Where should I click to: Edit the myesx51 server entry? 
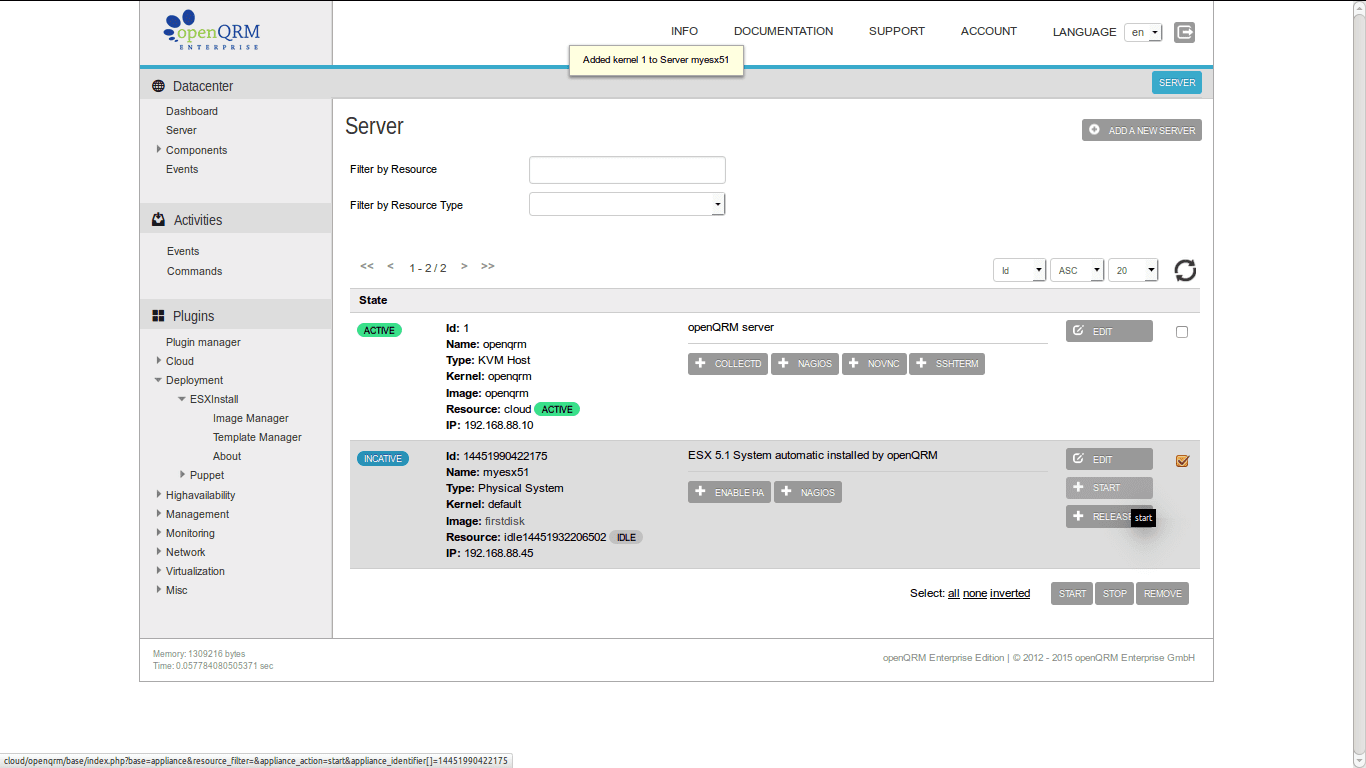click(x=1109, y=459)
